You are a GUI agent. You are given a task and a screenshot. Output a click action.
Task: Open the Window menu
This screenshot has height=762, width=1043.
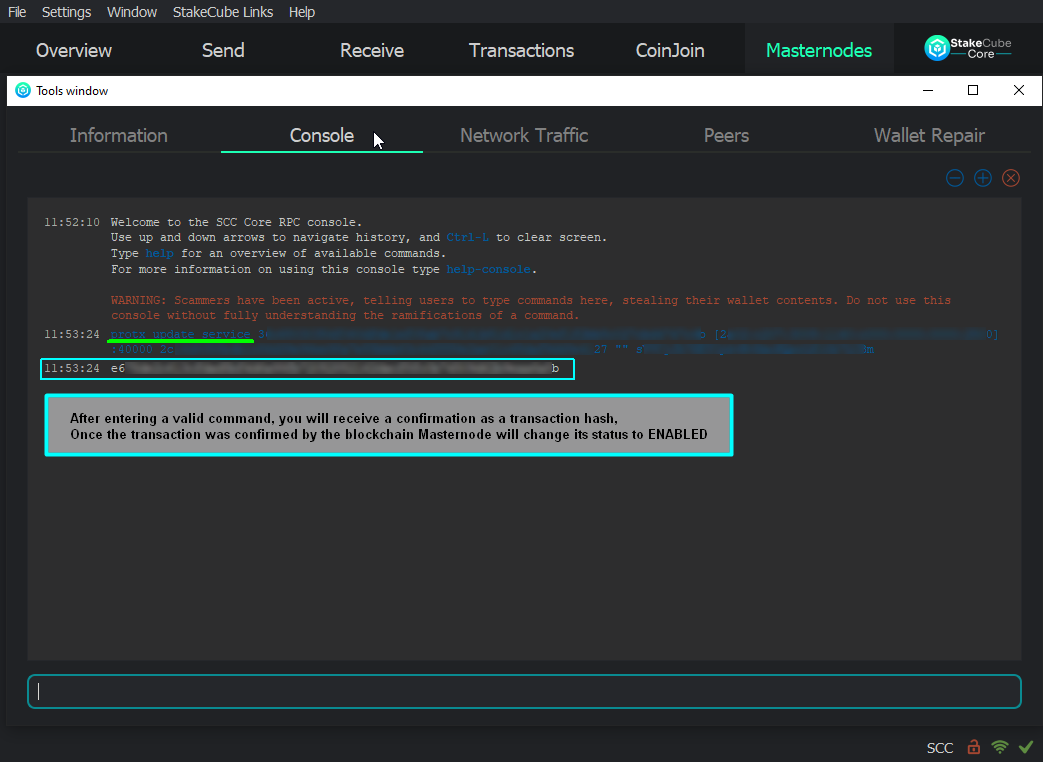132,12
